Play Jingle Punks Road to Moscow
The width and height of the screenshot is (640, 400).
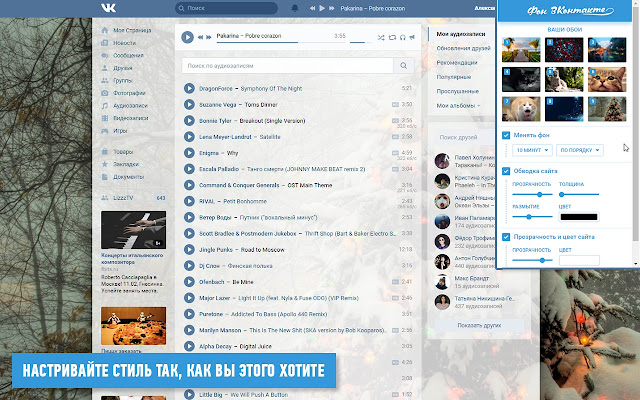click(189, 249)
